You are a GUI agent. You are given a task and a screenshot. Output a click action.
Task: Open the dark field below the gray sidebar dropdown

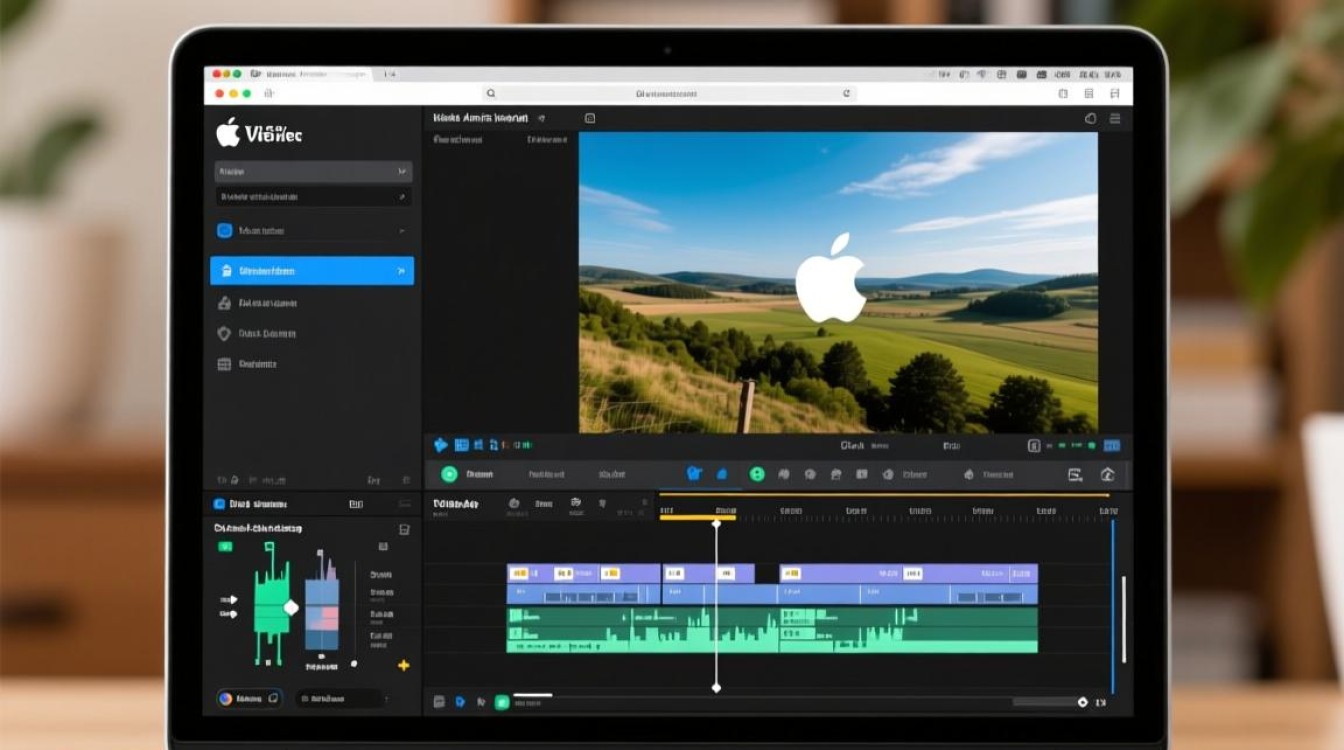tap(313, 197)
